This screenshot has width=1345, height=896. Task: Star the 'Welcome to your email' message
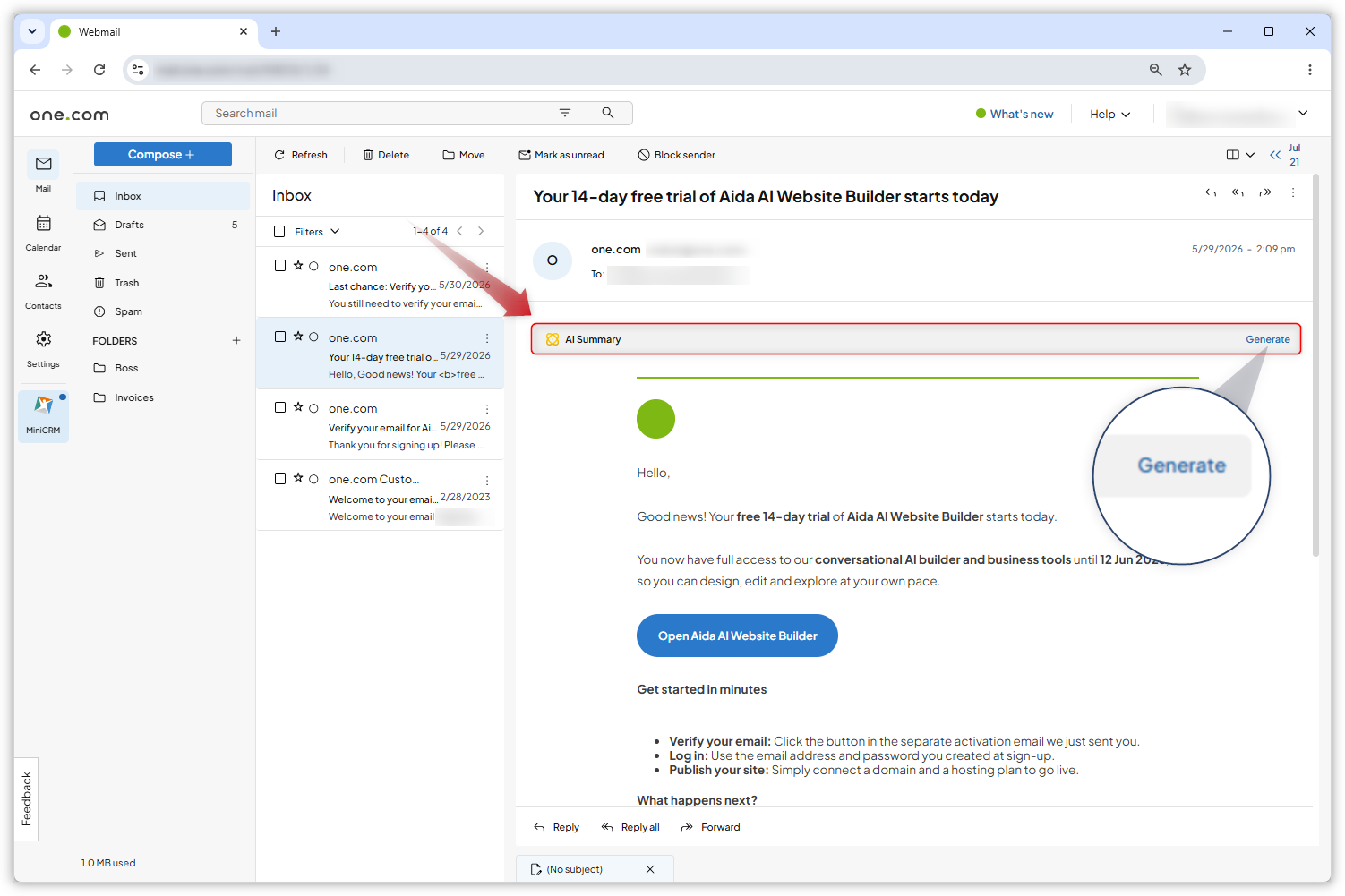click(298, 478)
